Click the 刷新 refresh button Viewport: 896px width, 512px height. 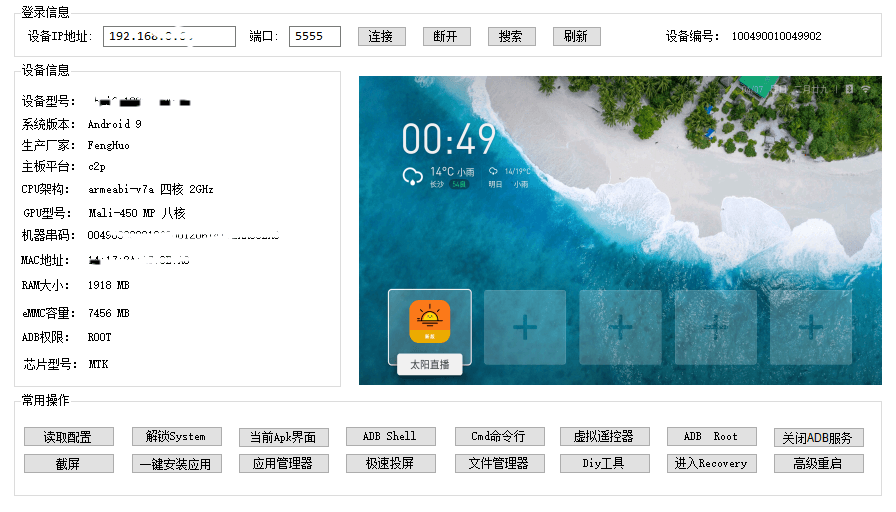coord(575,36)
